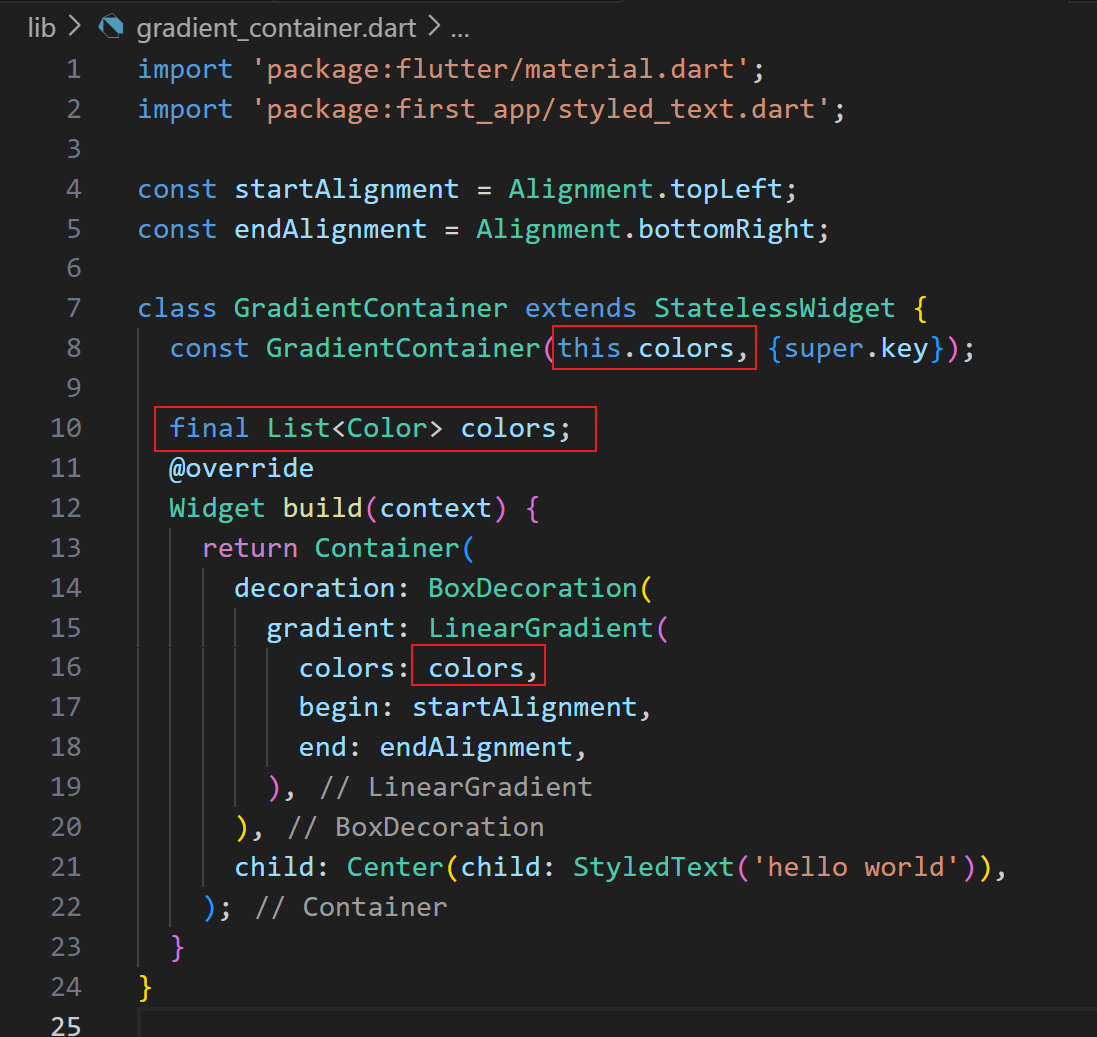
Task: Click 'StyledText' widget on line 21
Action: [x=653, y=868]
